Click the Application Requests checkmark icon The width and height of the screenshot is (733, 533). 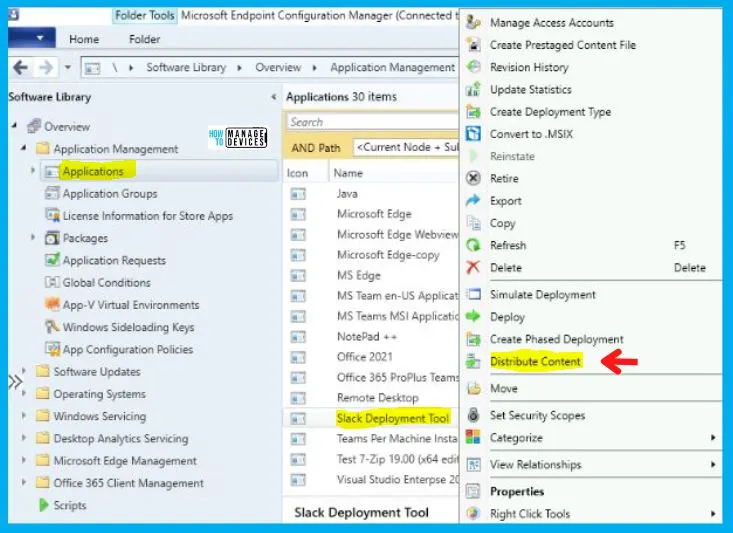pos(52,259)
